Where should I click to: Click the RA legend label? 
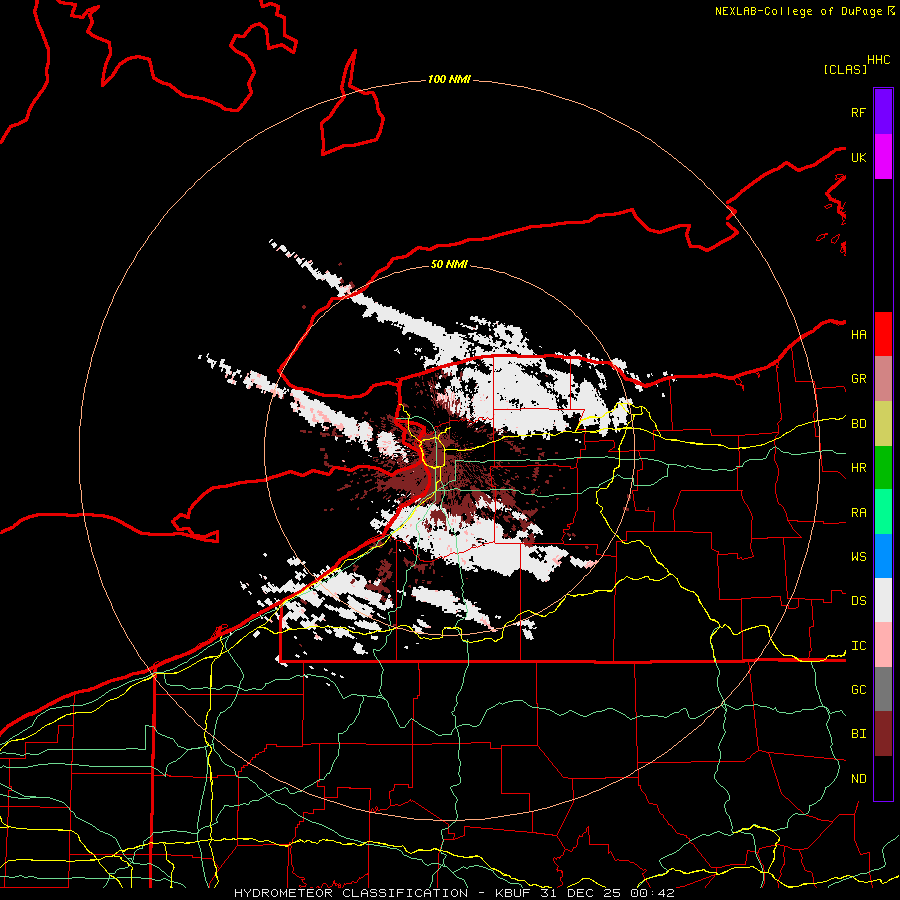[x=858, y=513]
